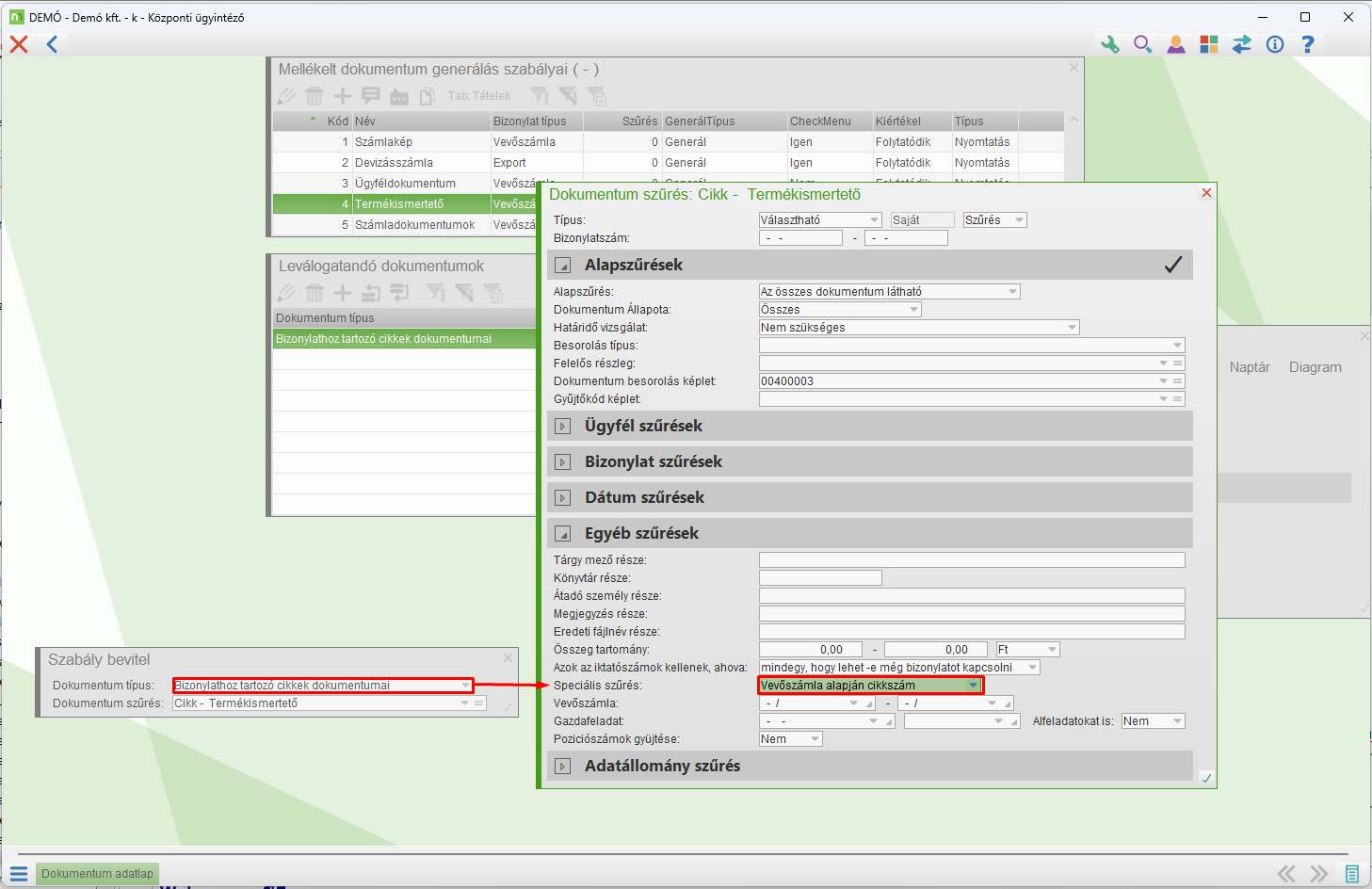Expand the Ügyfél szűrések section
The width and height of the screenshot is (1372, 889).
pos(563,427)
